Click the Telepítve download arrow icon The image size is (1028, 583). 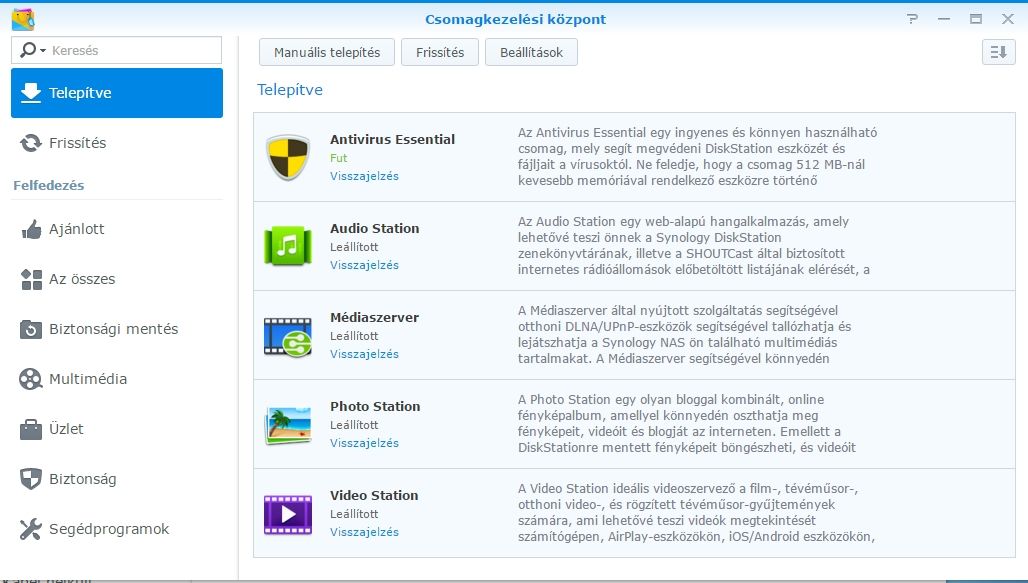click(31, 92)
